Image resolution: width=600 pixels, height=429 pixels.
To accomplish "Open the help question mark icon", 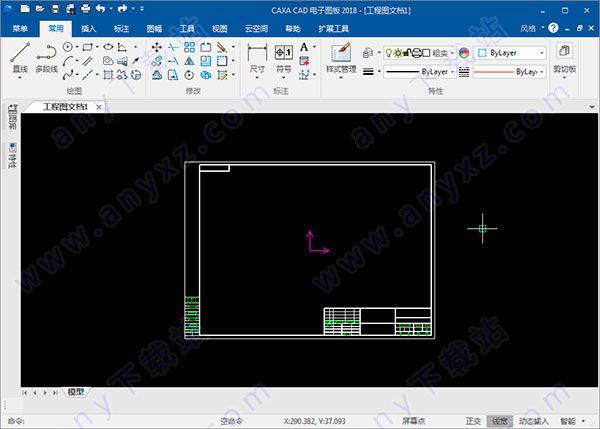I will click(x=553, y=28).
